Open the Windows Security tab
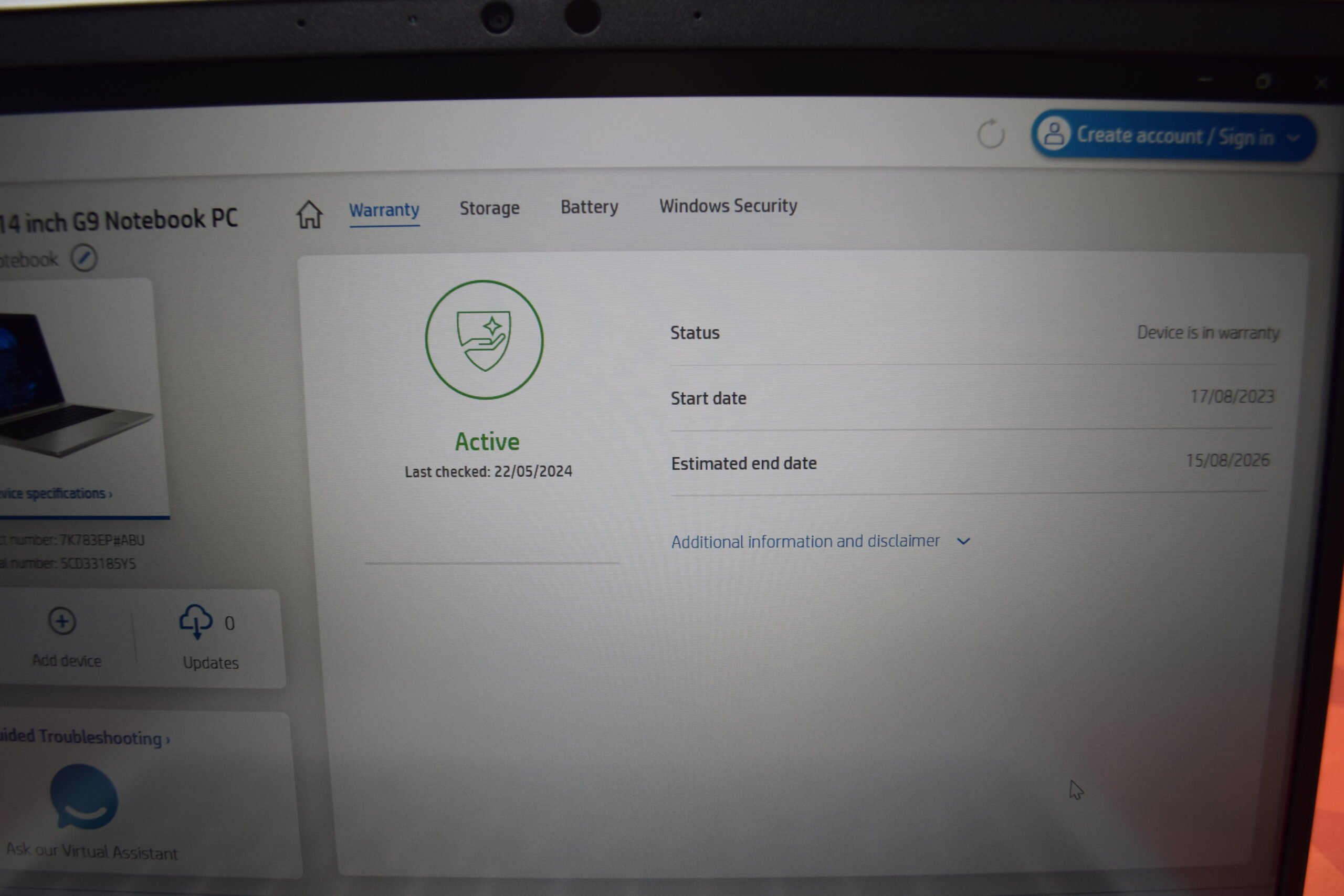Viewport: 1344px width, 896px height. [x=728, y=206]
